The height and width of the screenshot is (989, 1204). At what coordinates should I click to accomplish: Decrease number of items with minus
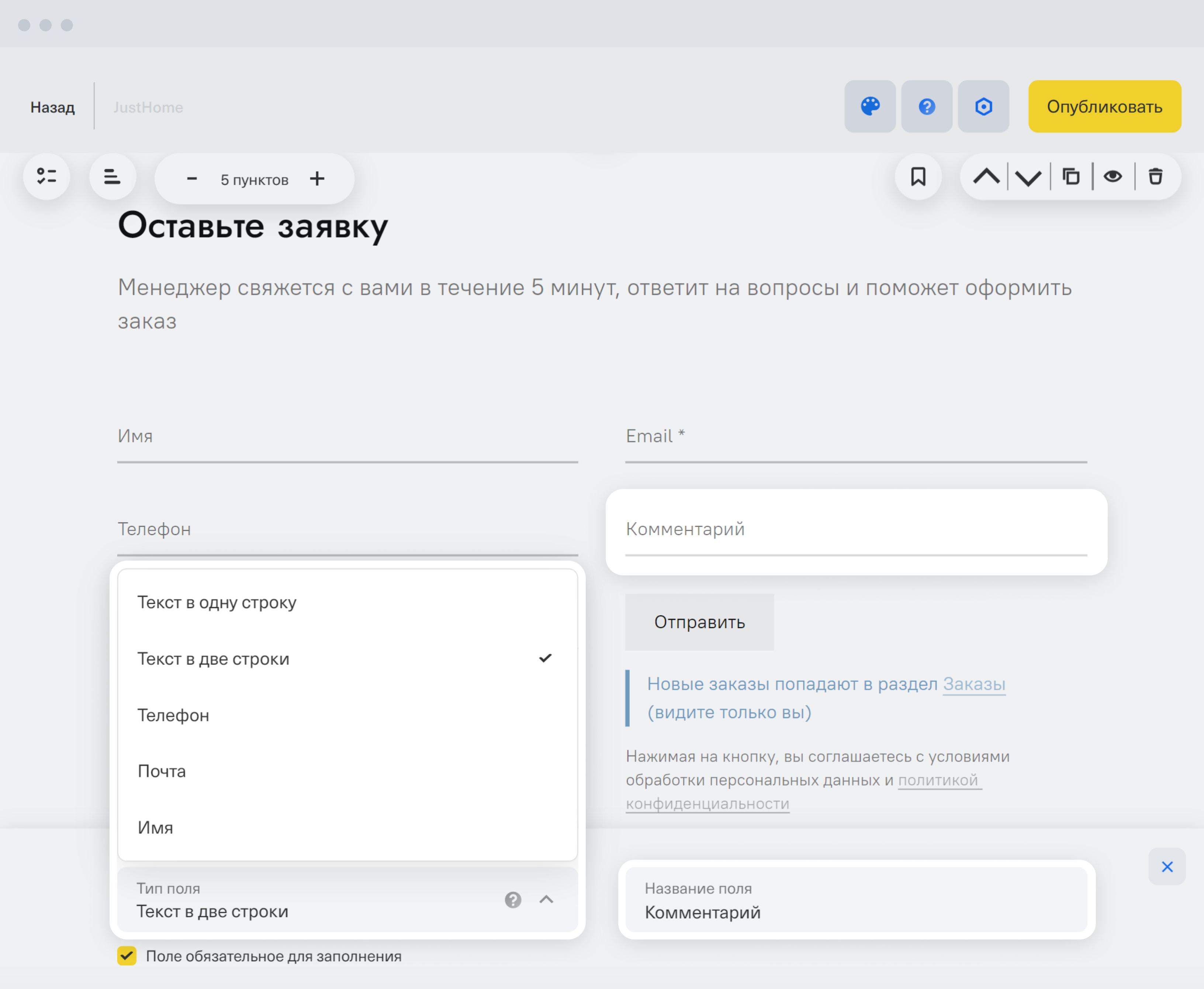192,179
